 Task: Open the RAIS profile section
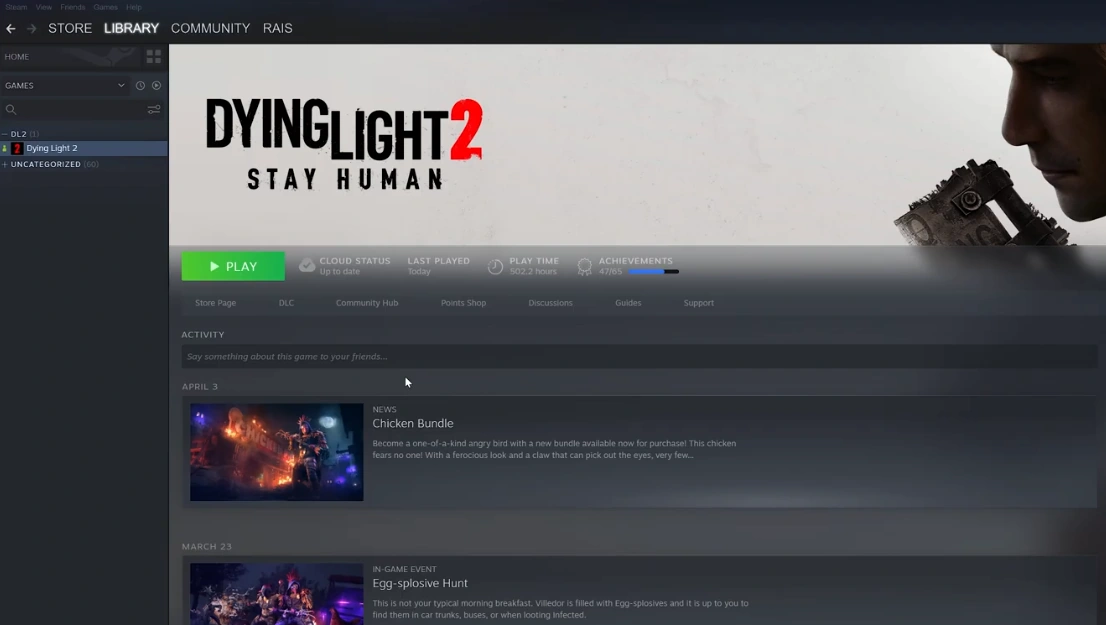pyautogui.click(x=277, y=28)
